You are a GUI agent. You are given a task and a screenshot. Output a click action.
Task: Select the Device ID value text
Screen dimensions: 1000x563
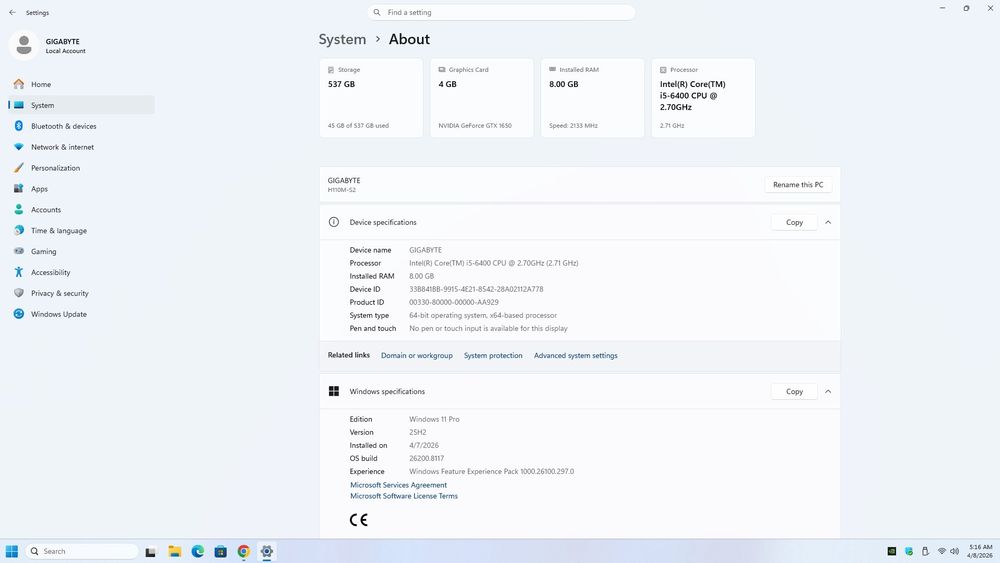point(476,289)
